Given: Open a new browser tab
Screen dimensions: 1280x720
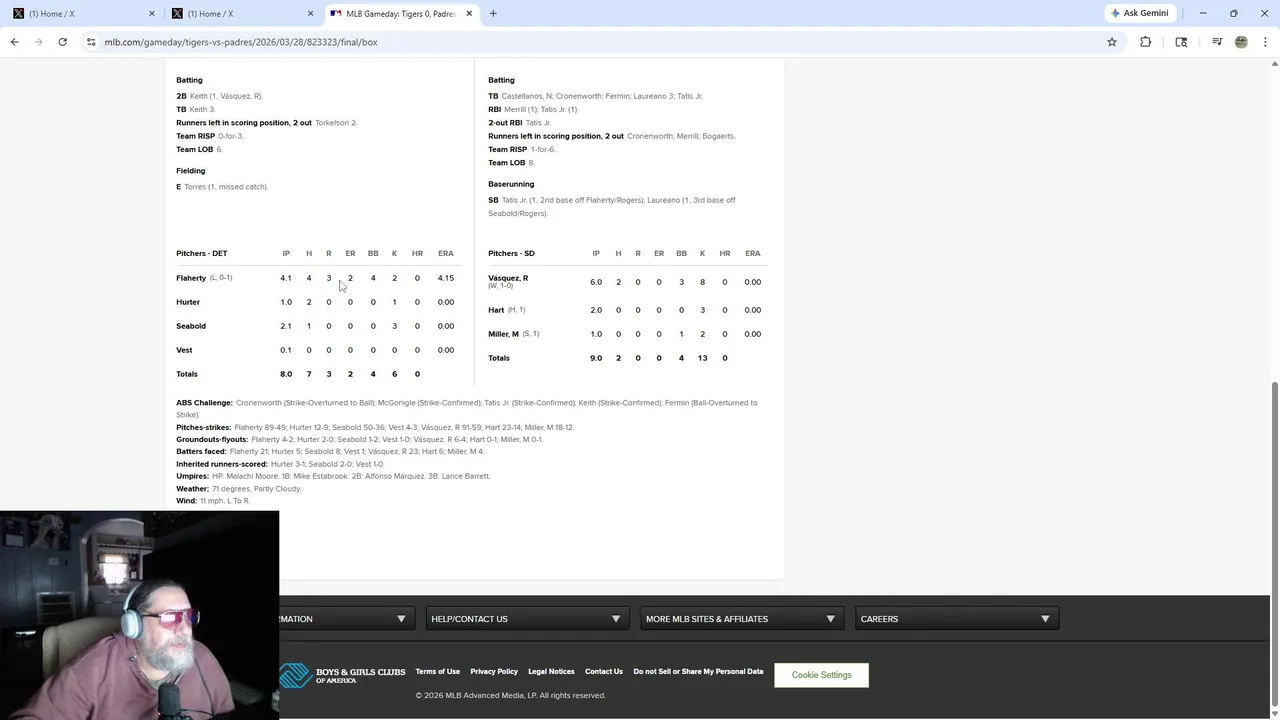Looking at the screenshot, I should (493, 14).
